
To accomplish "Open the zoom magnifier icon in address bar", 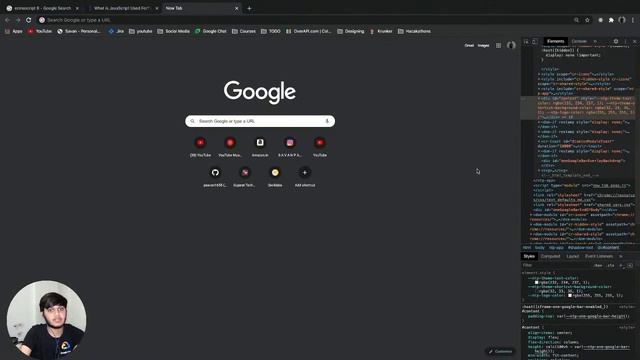I will click(x=576, y=20).
